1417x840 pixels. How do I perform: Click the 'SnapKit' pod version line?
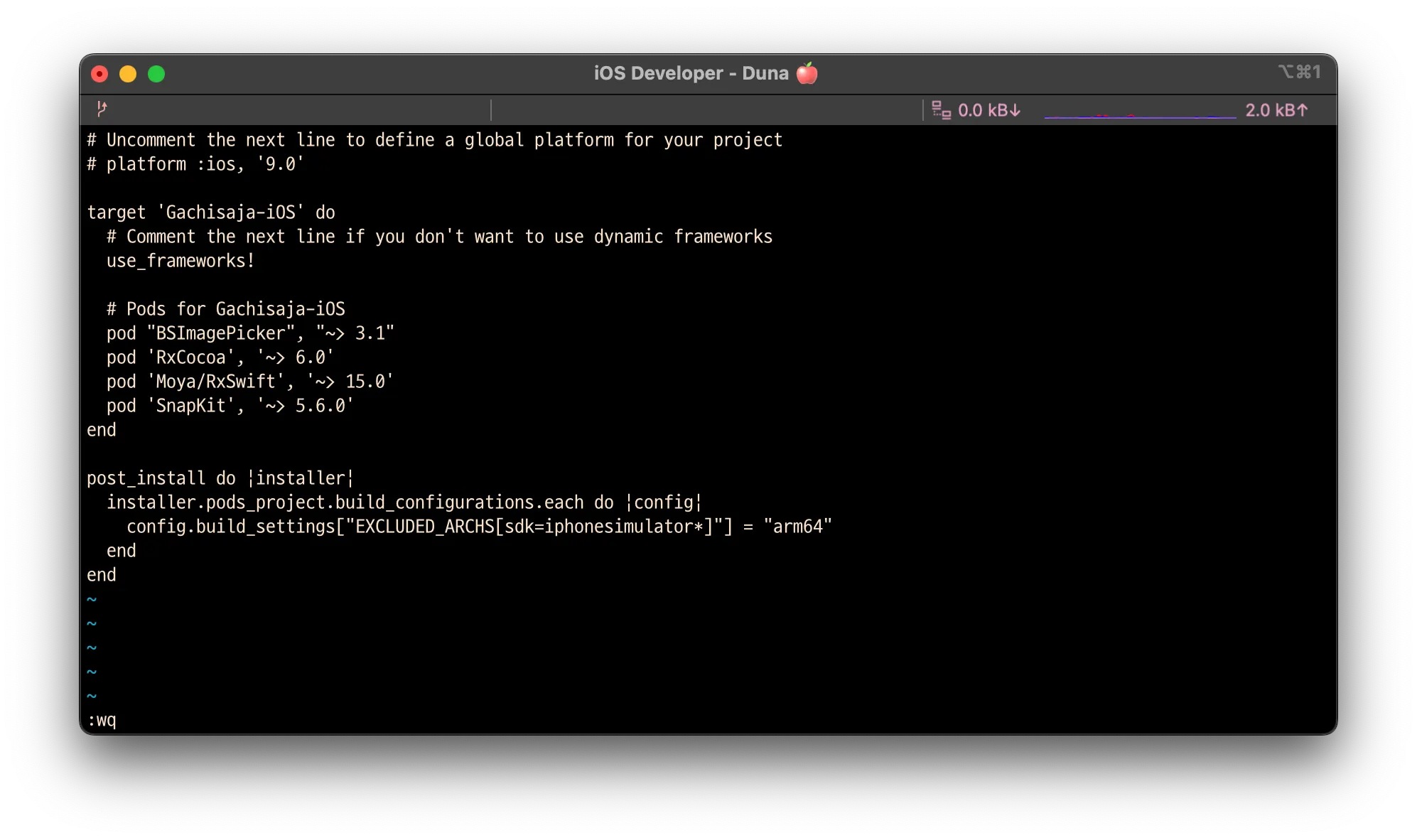pyautogui.click(x=230, y=406)
